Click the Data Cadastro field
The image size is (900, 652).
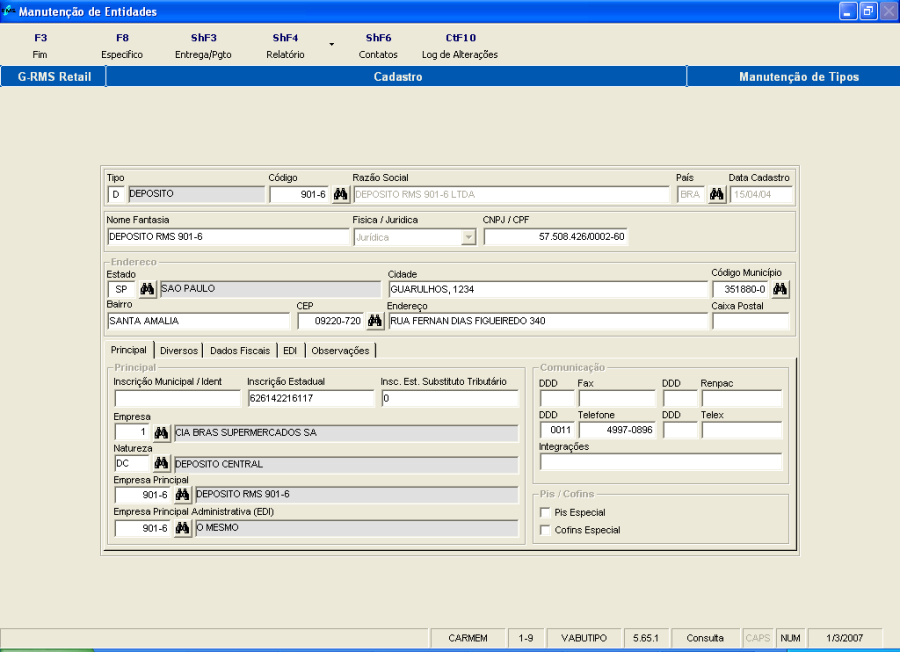(x=761, y=195)
